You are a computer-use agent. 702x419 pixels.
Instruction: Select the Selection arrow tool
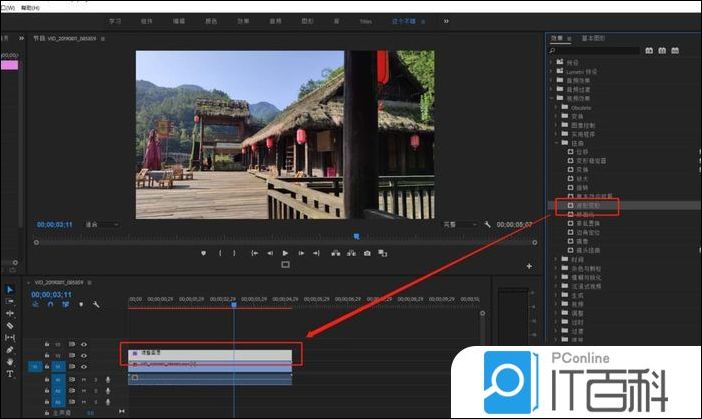point(10,290)
